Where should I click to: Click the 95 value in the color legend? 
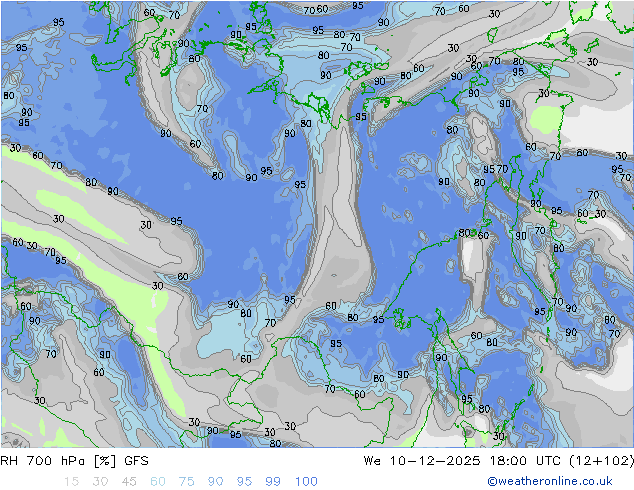tap(244, 482)
